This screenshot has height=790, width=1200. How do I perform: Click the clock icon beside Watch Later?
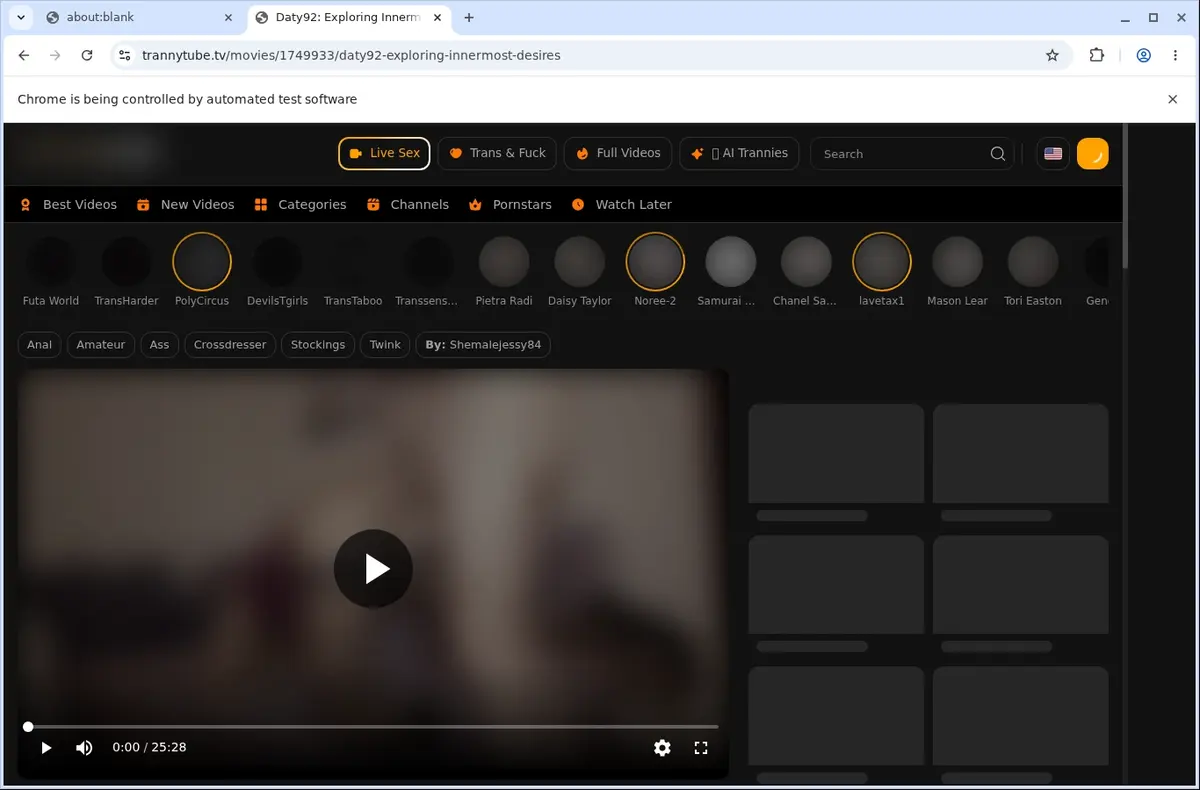click(578, 204)
